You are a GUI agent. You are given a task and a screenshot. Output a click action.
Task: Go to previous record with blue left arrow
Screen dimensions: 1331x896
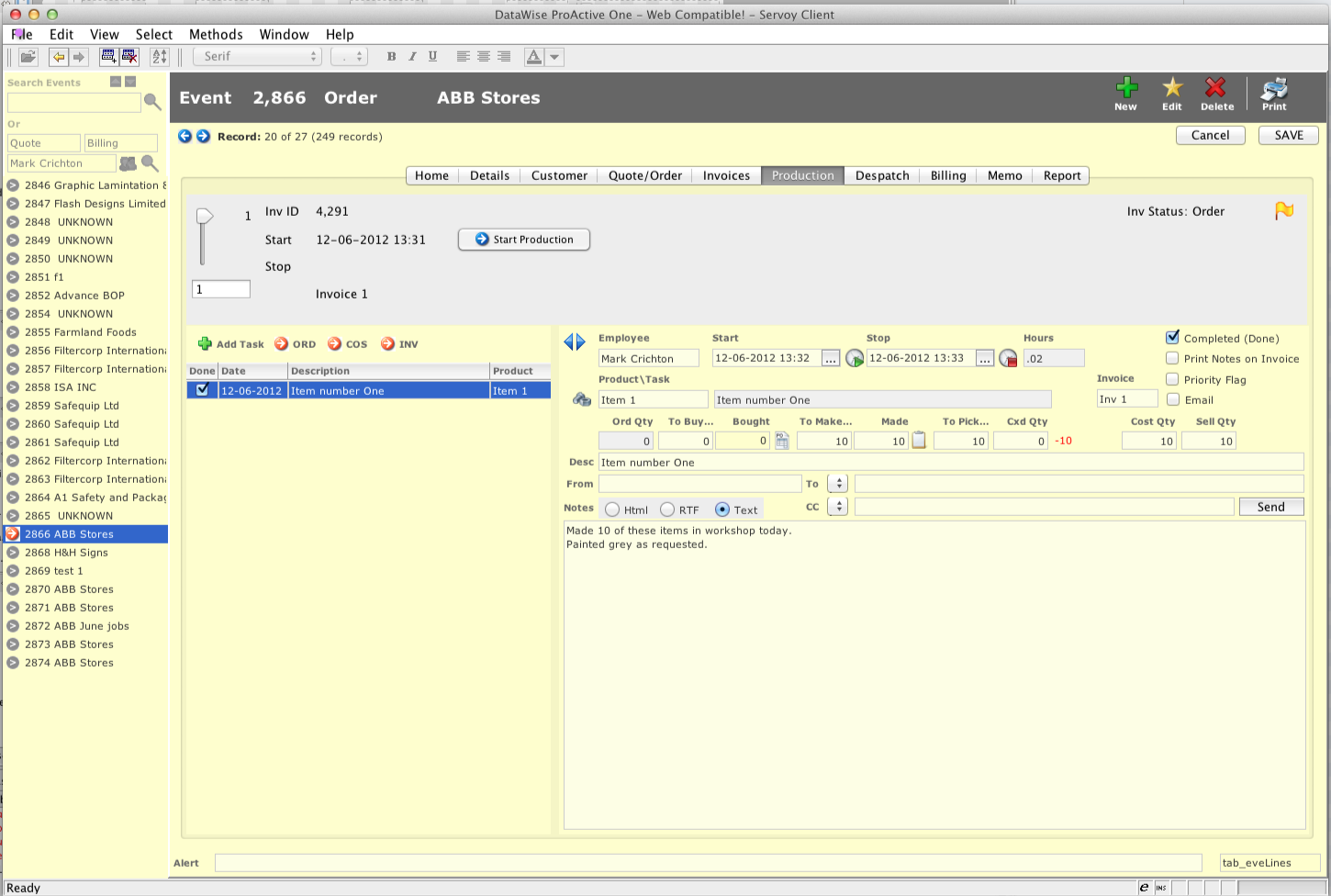point(185,136)
